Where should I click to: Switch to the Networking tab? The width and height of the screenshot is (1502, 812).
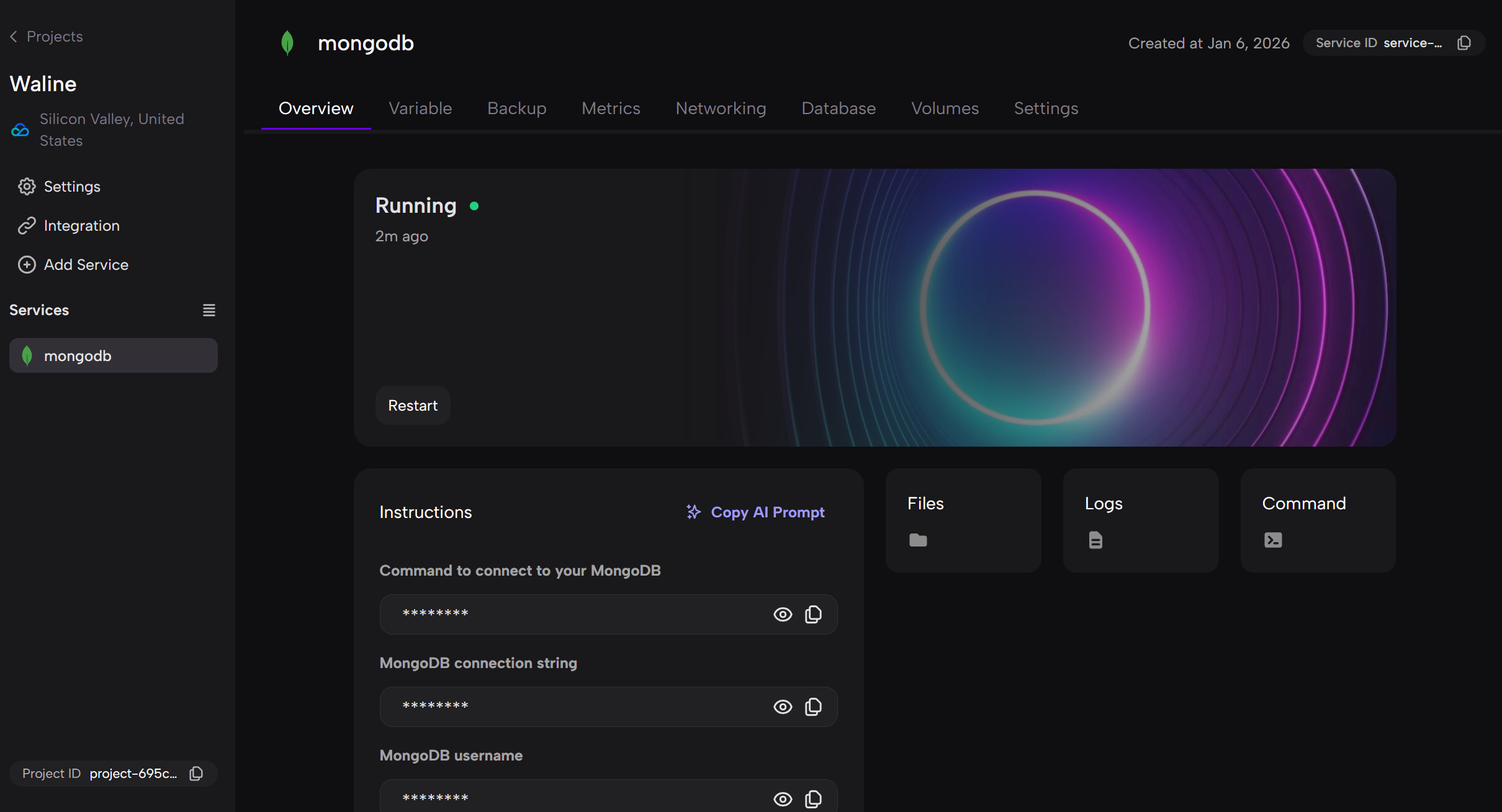tap(721, 109)
